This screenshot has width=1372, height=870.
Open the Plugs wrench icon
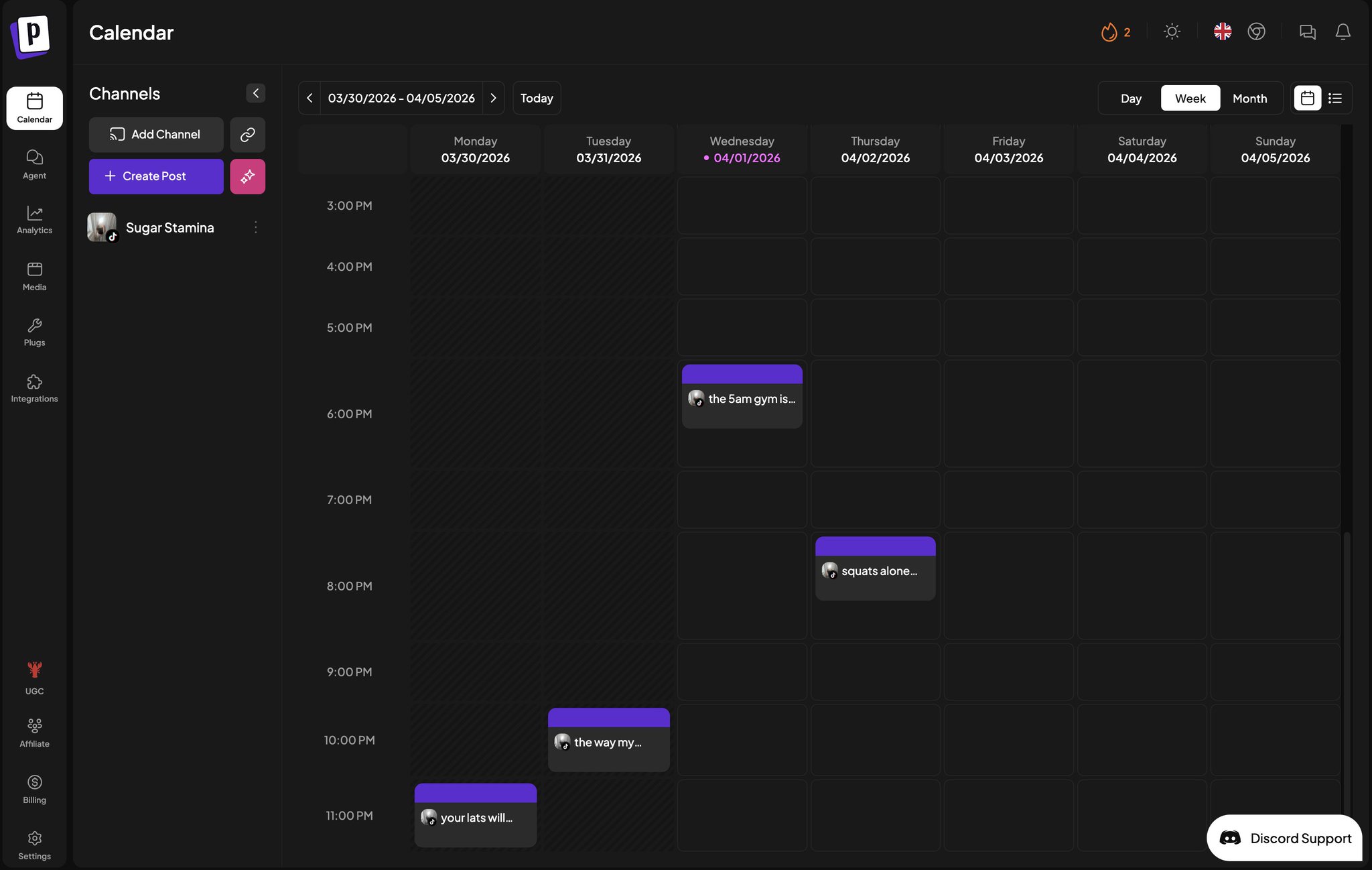[x=34, y=332]
